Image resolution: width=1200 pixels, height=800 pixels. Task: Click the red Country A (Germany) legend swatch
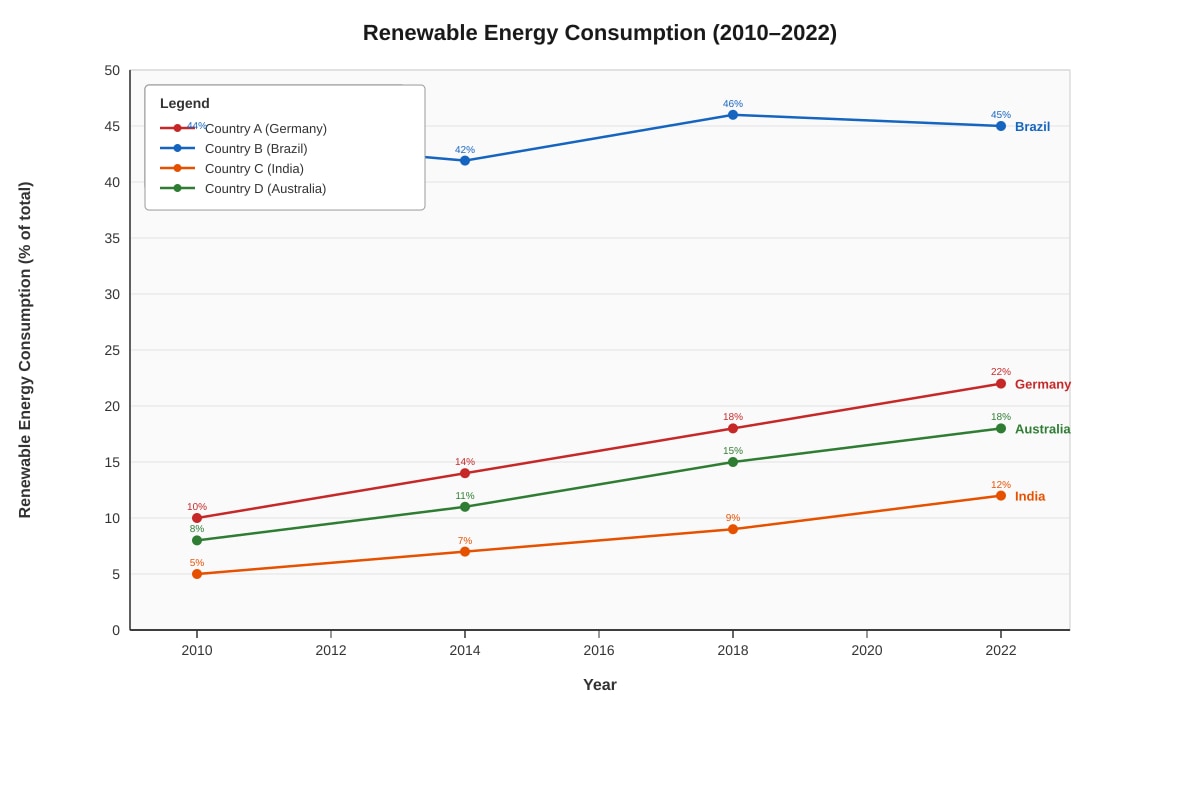[x=177, y=128]
